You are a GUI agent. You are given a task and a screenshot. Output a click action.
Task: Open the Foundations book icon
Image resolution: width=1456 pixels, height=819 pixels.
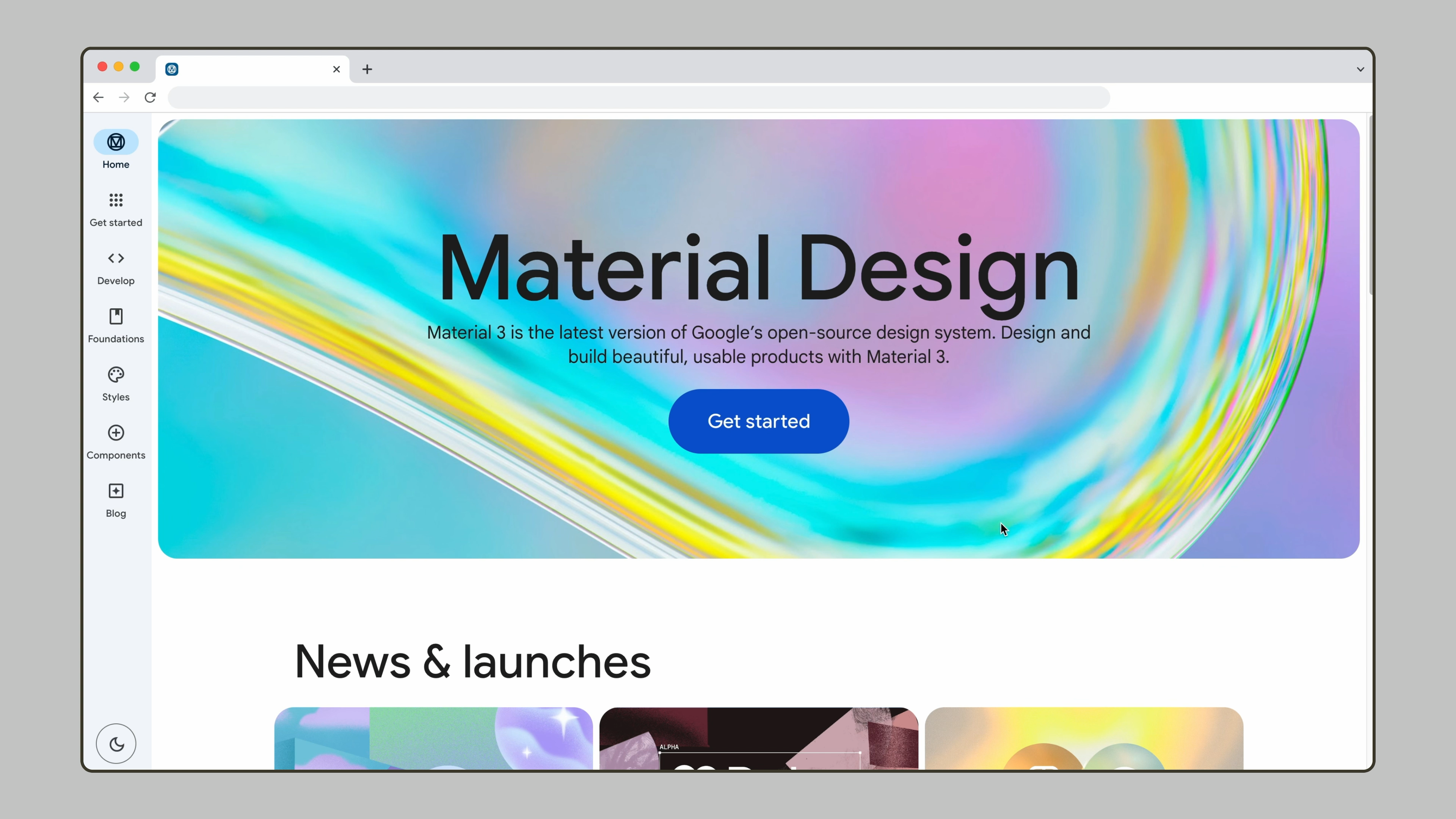[116, 317]
